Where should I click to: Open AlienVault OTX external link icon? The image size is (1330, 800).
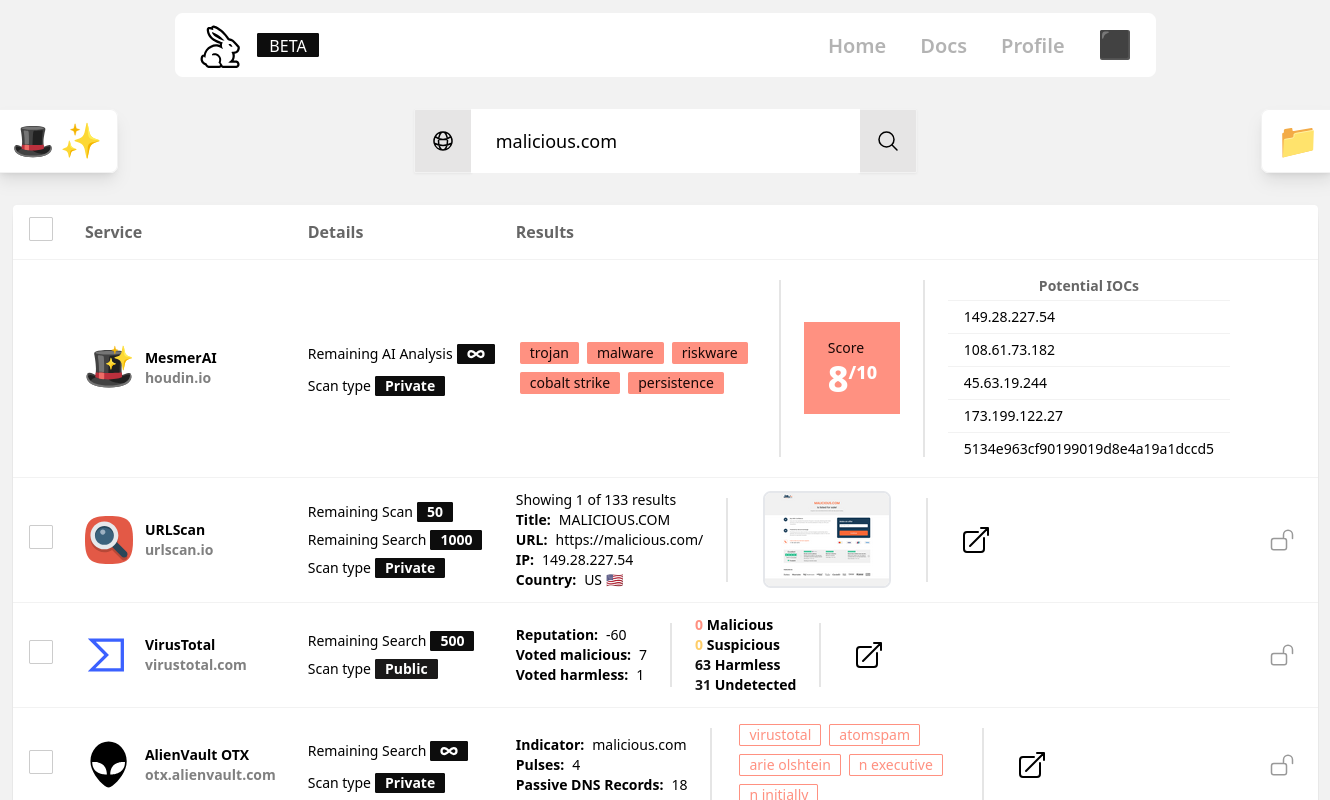[x=1032, y=765]
